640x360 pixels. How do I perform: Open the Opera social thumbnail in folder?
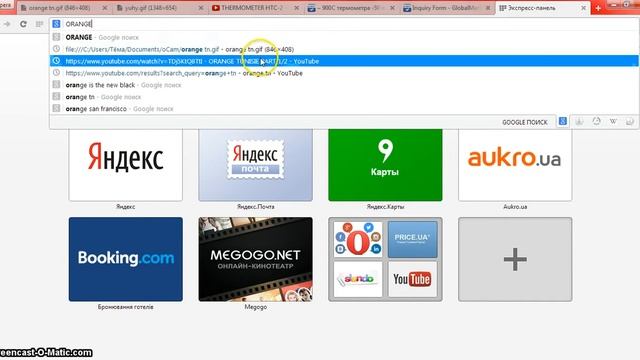pyautogui.click(x=358, y=239)
